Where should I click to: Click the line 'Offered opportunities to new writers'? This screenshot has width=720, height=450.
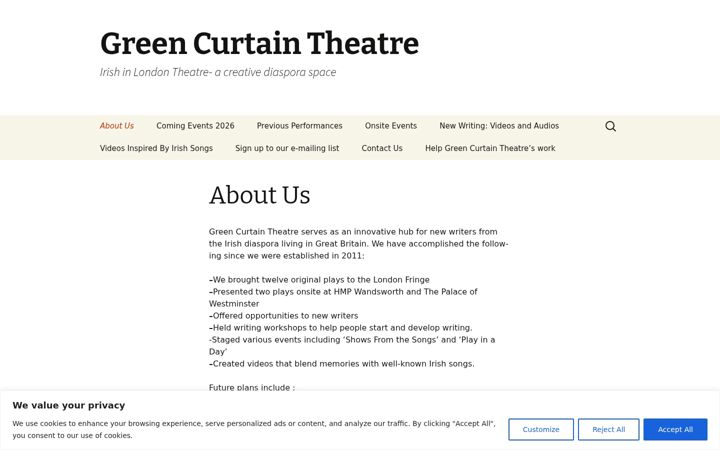[x=284, y=316]
